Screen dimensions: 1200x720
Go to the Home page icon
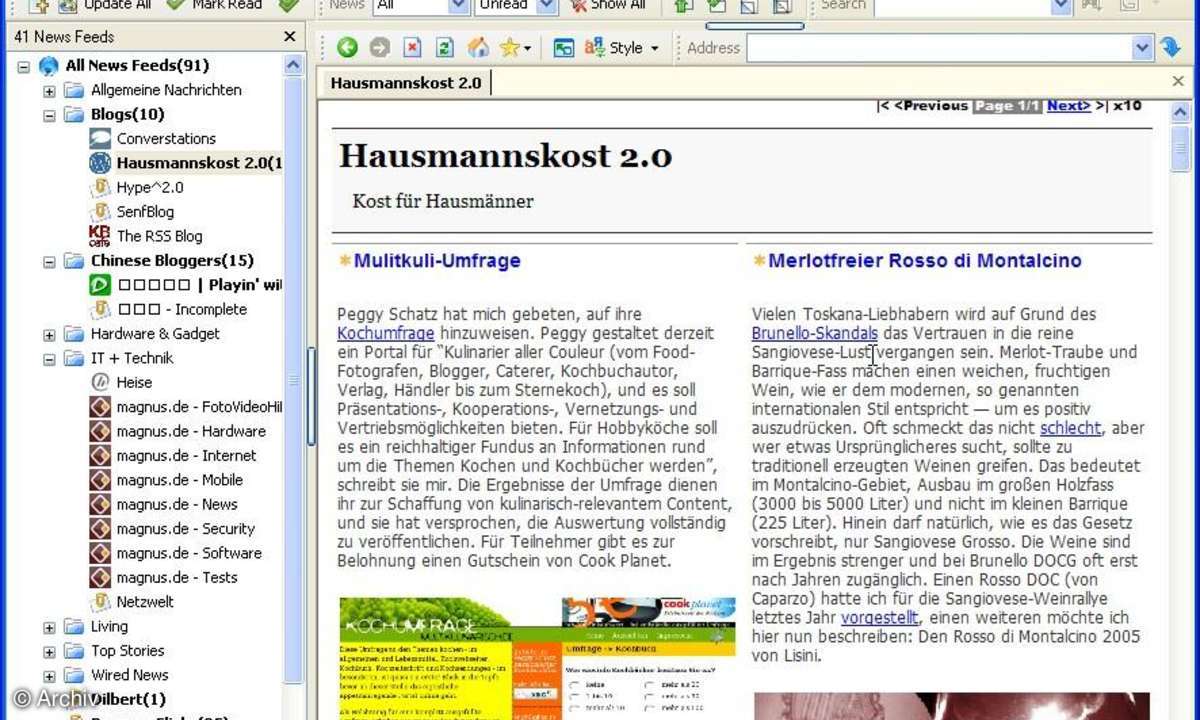click(478, 47)
